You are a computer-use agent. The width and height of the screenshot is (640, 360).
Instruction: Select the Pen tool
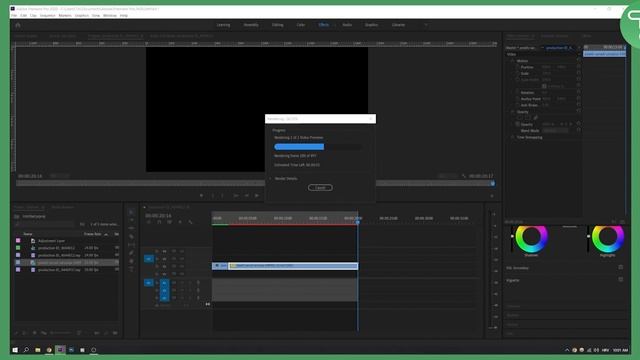(131, 253)
